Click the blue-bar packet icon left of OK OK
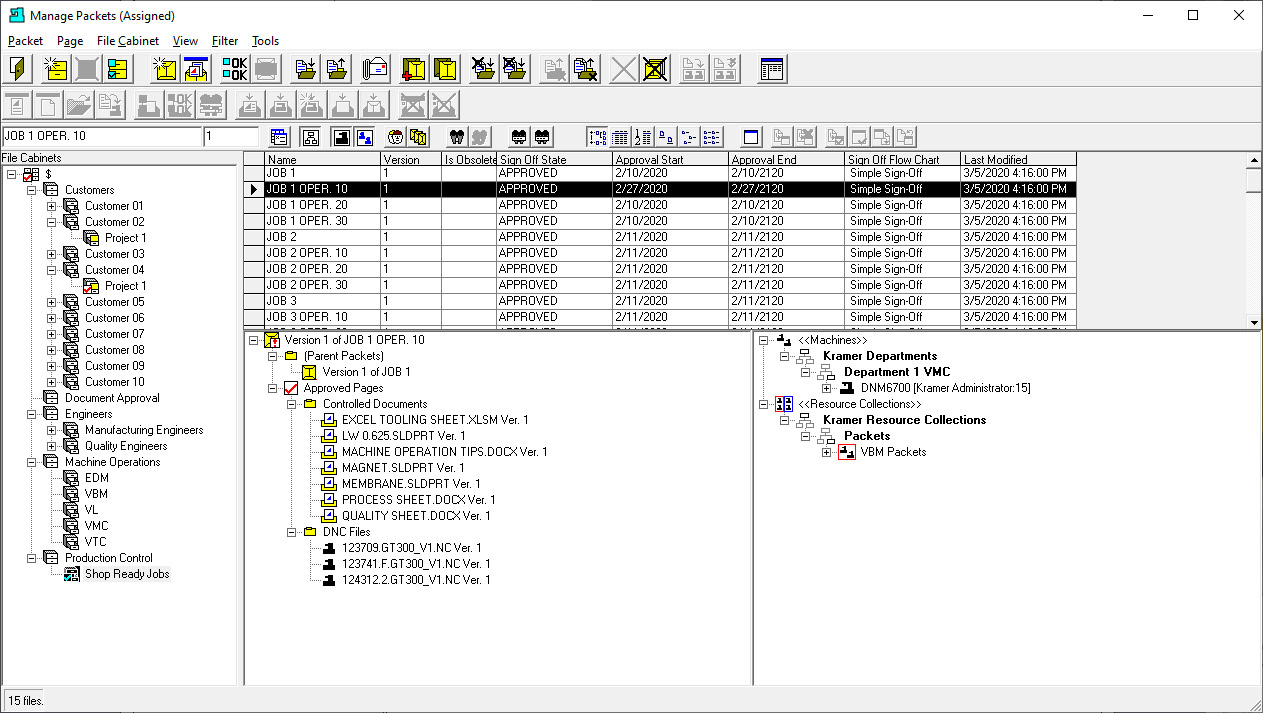The image size is (1263, 713). click(196, 69)
